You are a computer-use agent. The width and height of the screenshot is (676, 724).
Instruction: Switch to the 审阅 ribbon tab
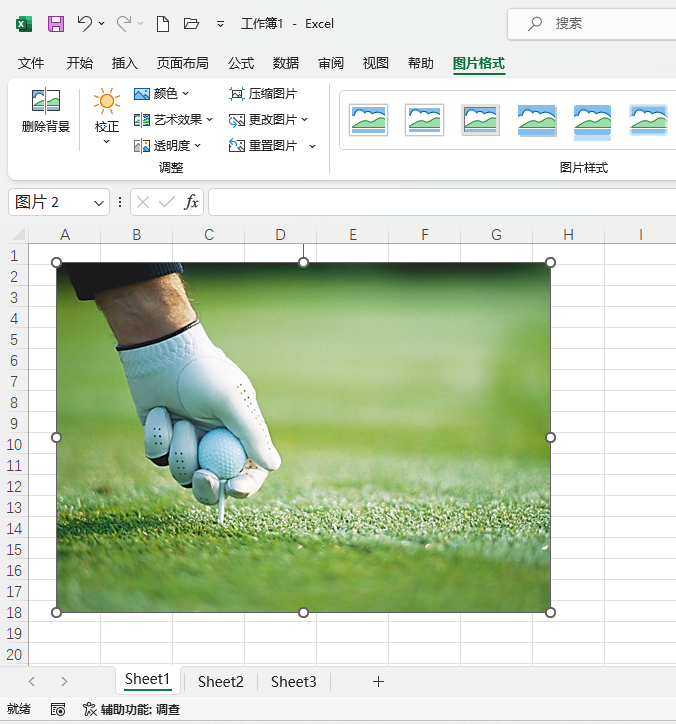(x=331, y=63)
